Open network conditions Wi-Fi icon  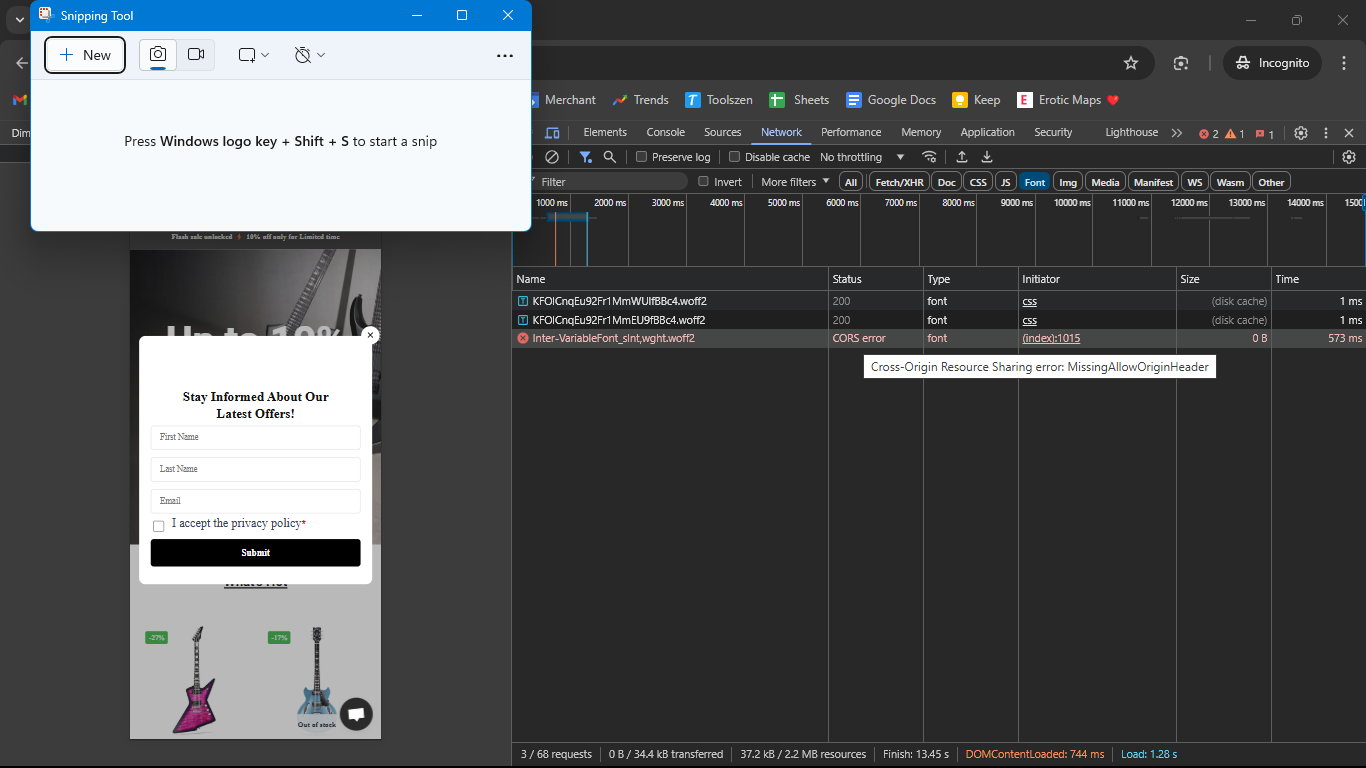[x=929, y=157]
